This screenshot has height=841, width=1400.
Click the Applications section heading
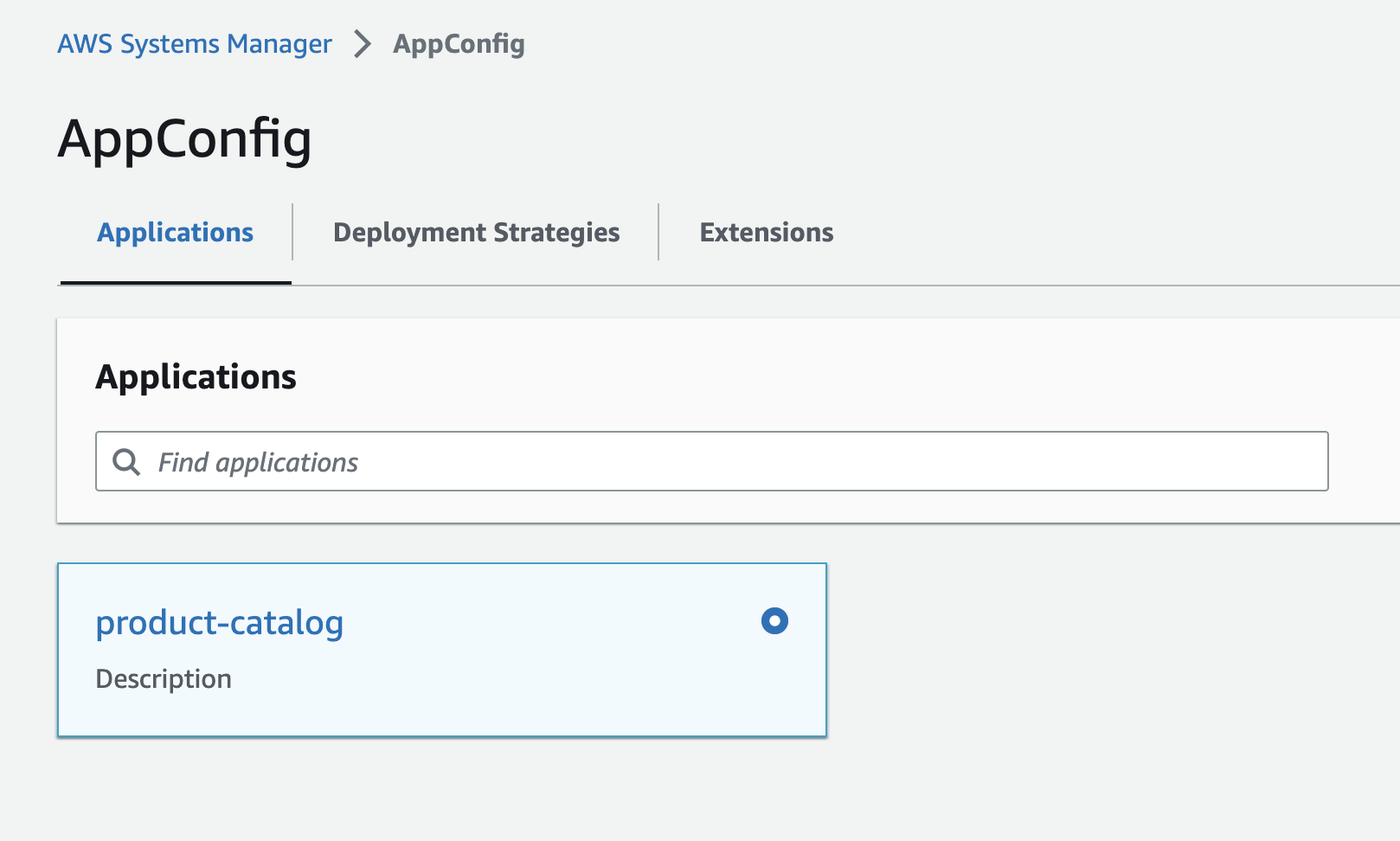tap(196, 377)
